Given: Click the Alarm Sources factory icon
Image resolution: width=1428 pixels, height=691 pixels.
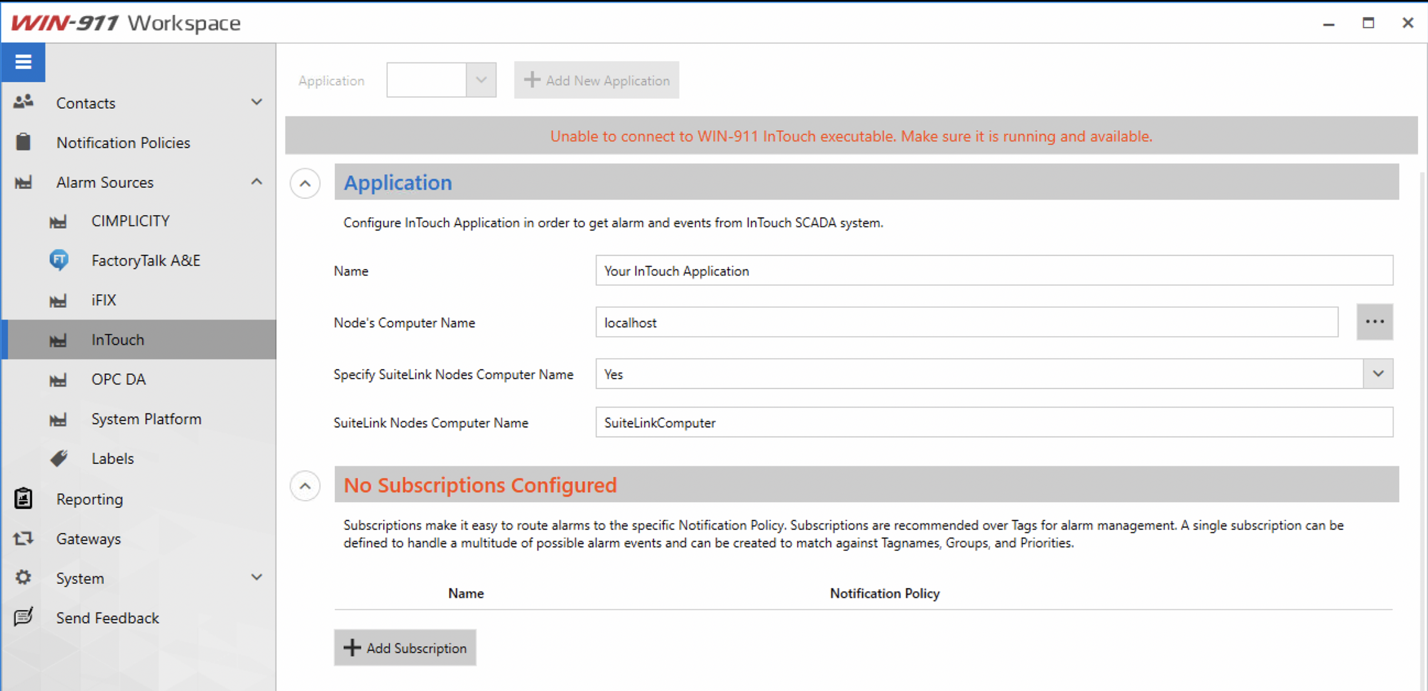Looking at the screenshot, I should coord(23,182).
